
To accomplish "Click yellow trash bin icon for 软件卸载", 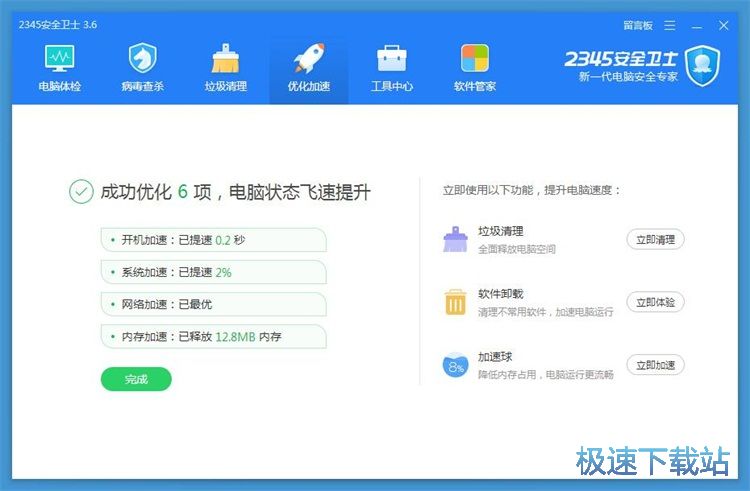I will point(455,302).
